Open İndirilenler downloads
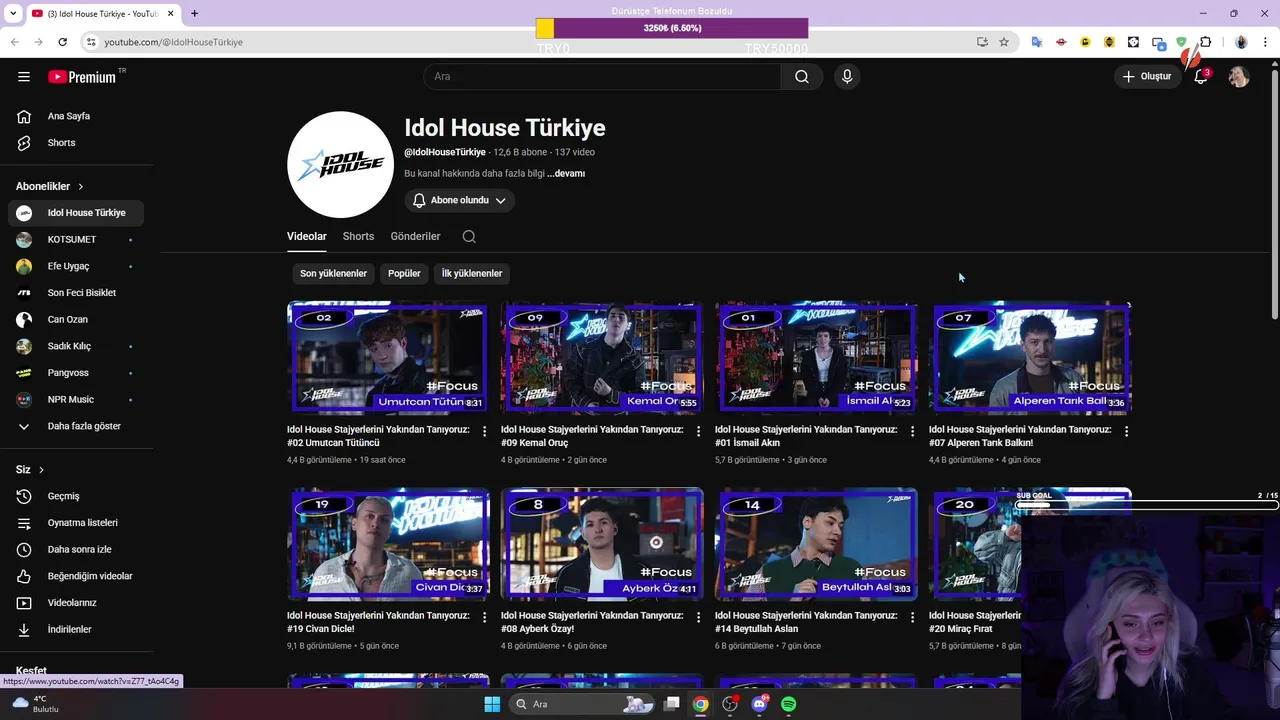 (x=75, y=629)
